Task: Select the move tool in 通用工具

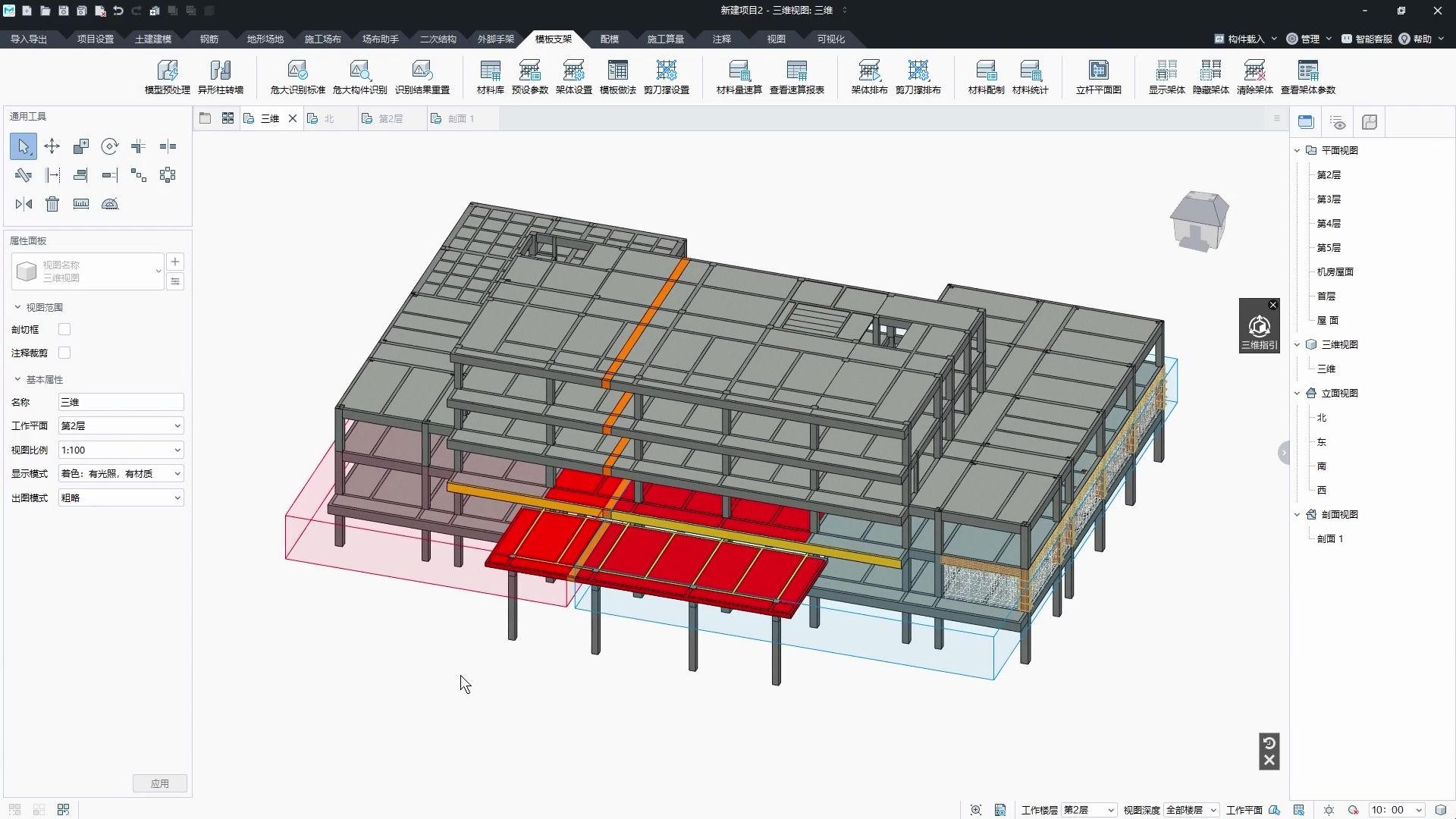Action: pos(52,146)
